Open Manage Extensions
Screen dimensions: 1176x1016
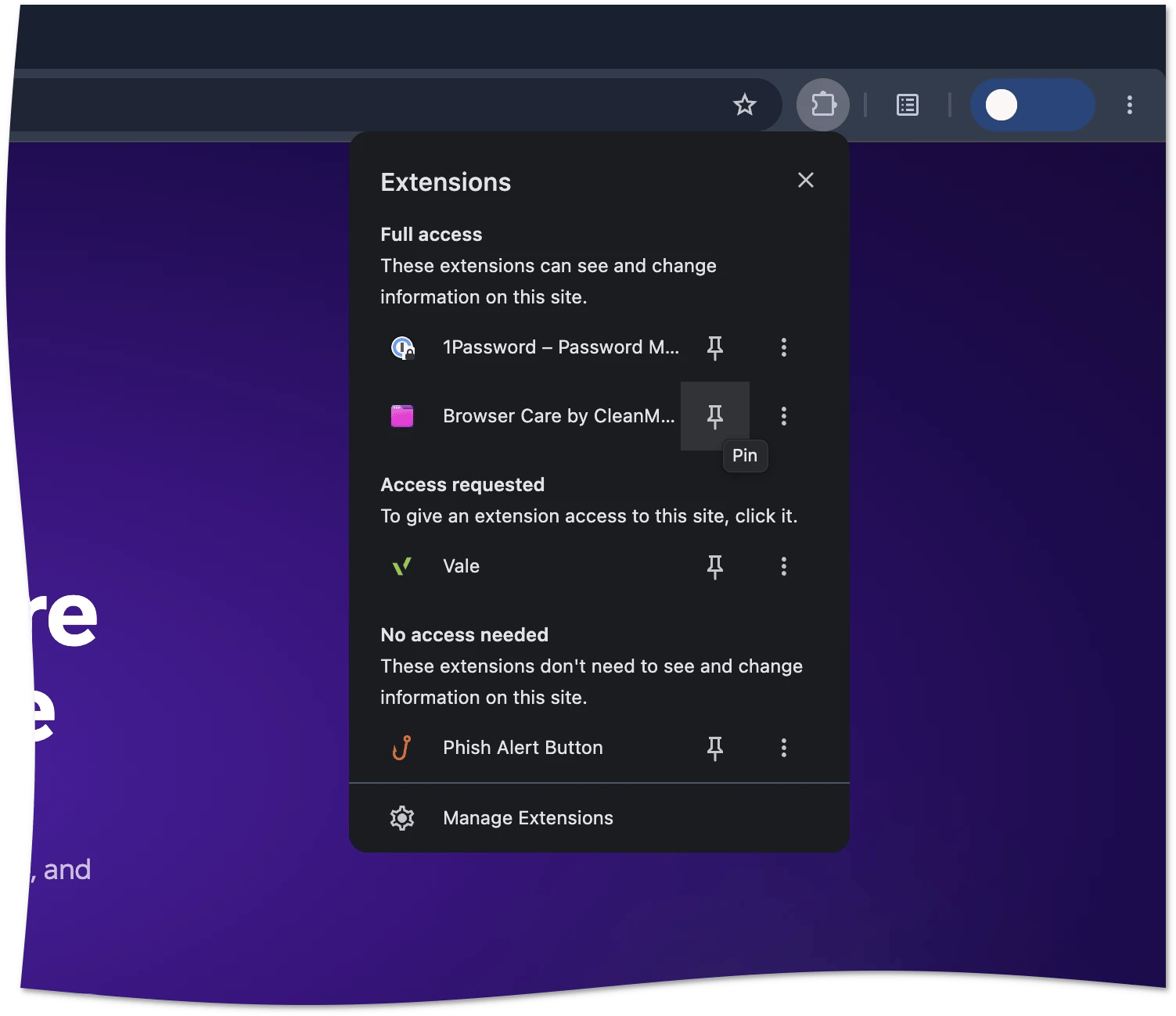599,818
